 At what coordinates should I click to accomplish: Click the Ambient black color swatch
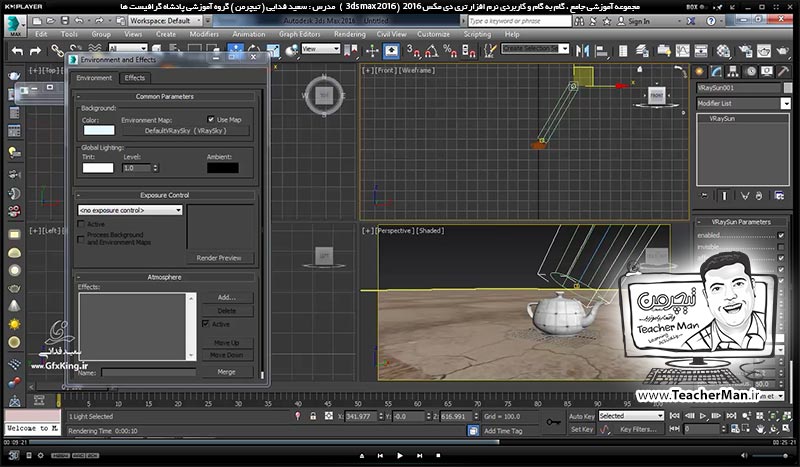pyautogui.click(x=222, y=168)
